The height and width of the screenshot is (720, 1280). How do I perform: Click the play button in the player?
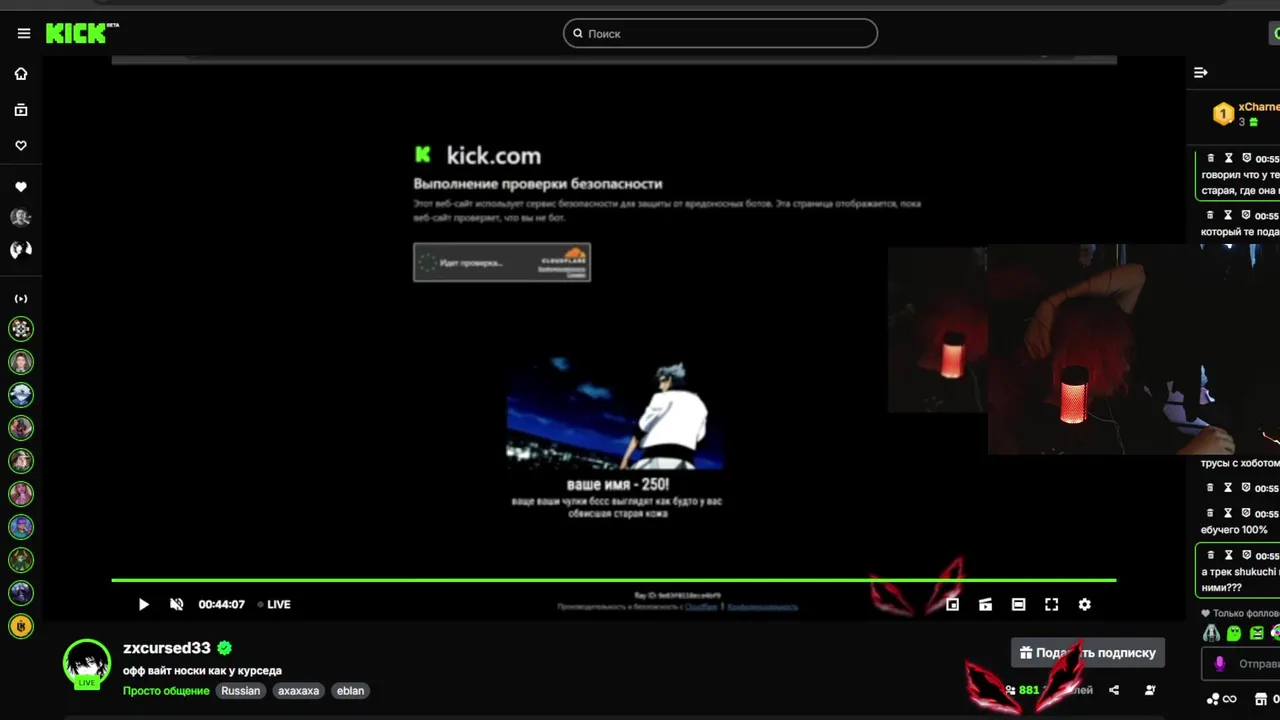point(143,604)
